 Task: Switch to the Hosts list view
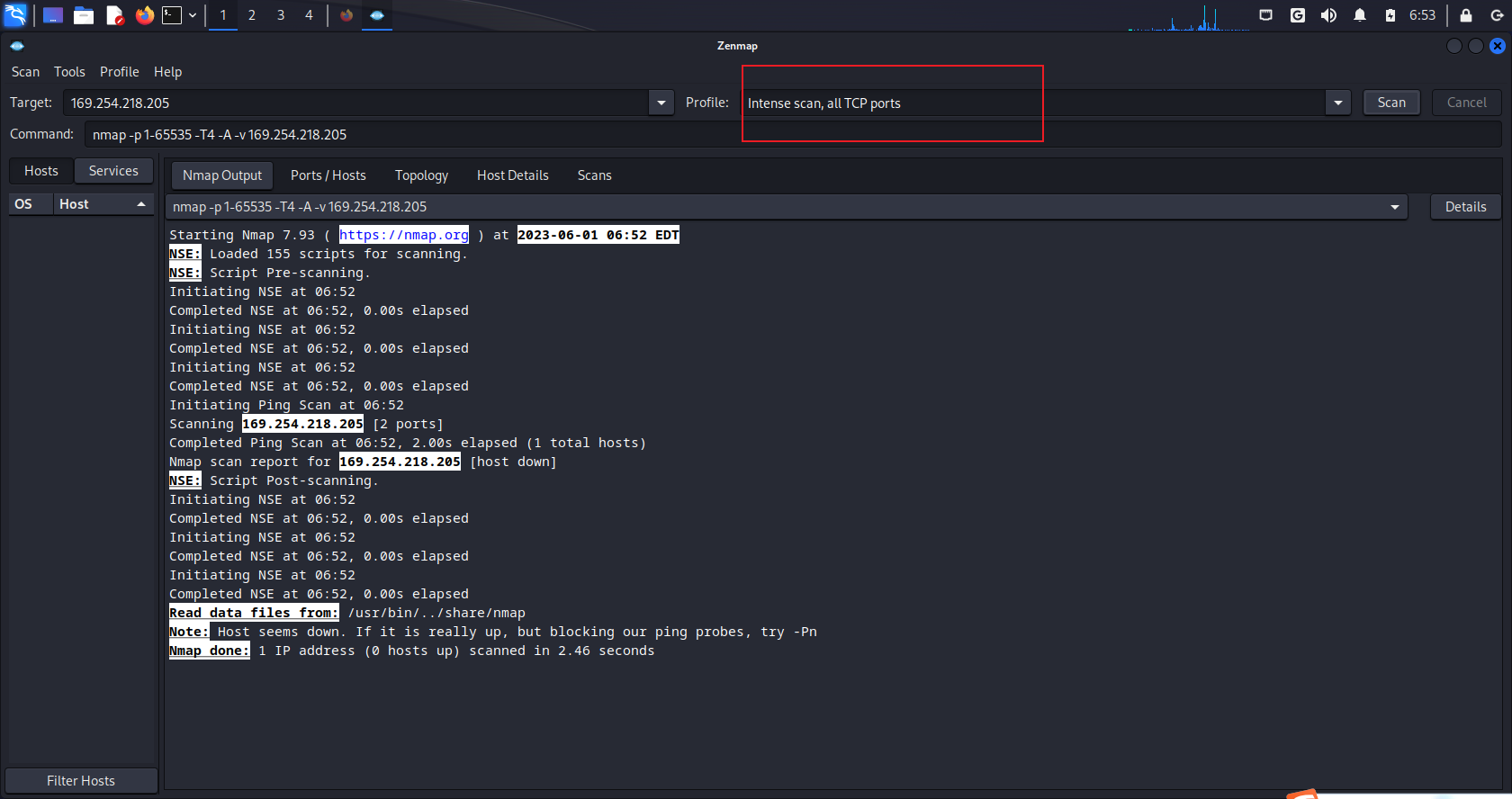pos(41,171)
